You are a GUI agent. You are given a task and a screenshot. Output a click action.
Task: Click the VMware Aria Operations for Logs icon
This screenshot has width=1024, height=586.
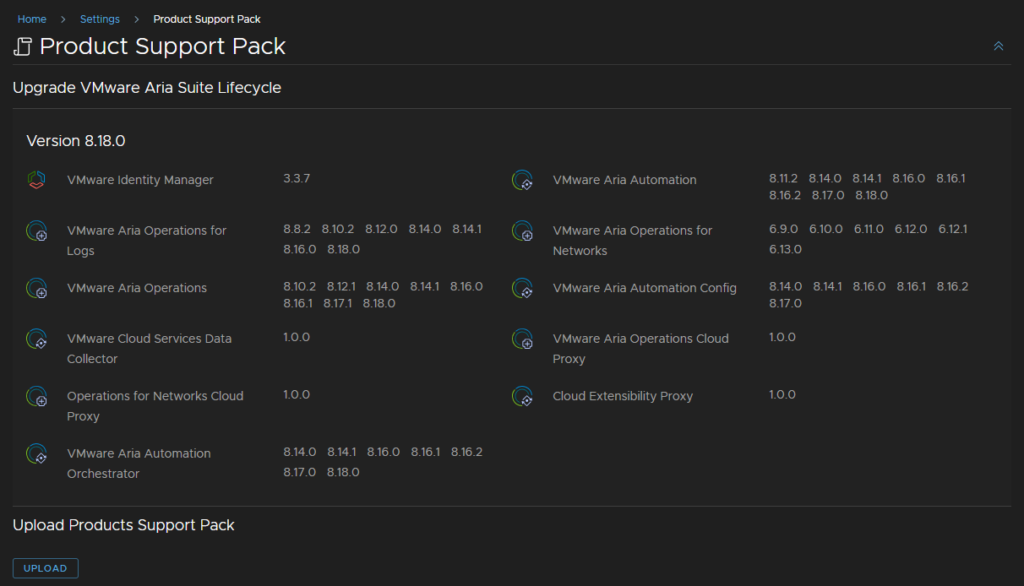tap(37, 231)
